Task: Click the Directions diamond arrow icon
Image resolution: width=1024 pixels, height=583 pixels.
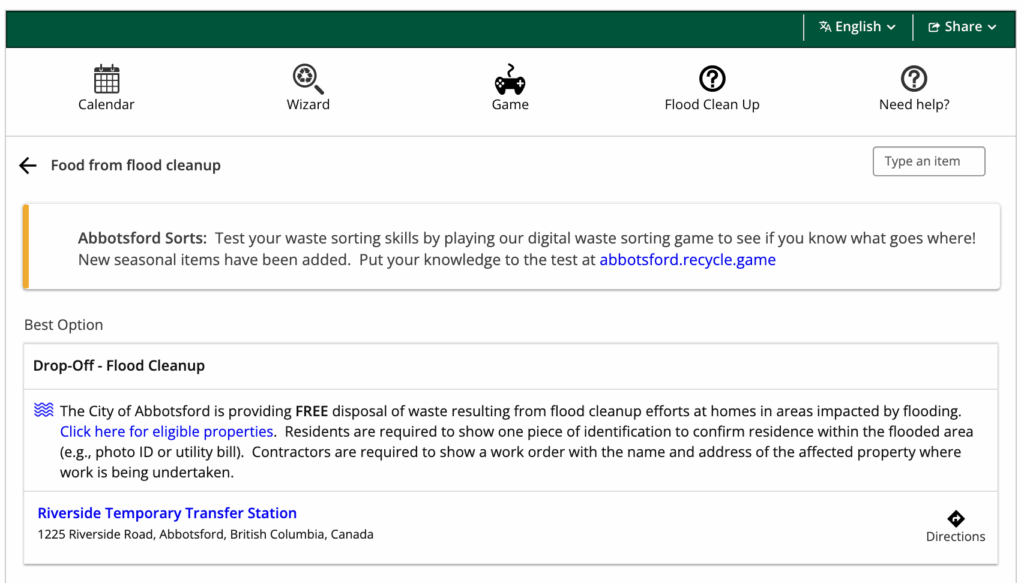Action: [955, 518]
